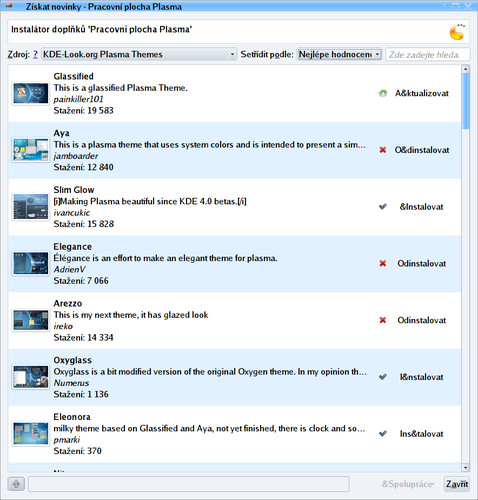This screenshot has width=478, height=500.
Task: Click the Elegance theme thumbnail
Action: pos(30,263)
